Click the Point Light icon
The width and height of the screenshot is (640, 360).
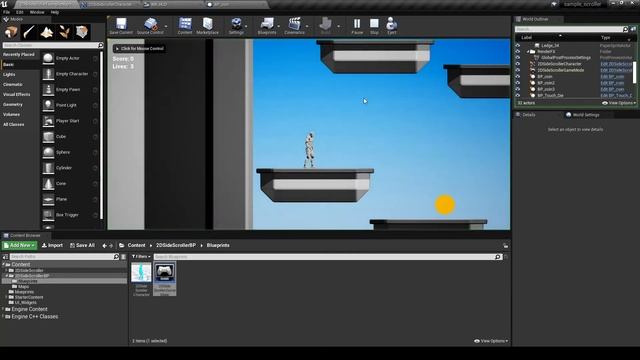click(x=48, y=105)
